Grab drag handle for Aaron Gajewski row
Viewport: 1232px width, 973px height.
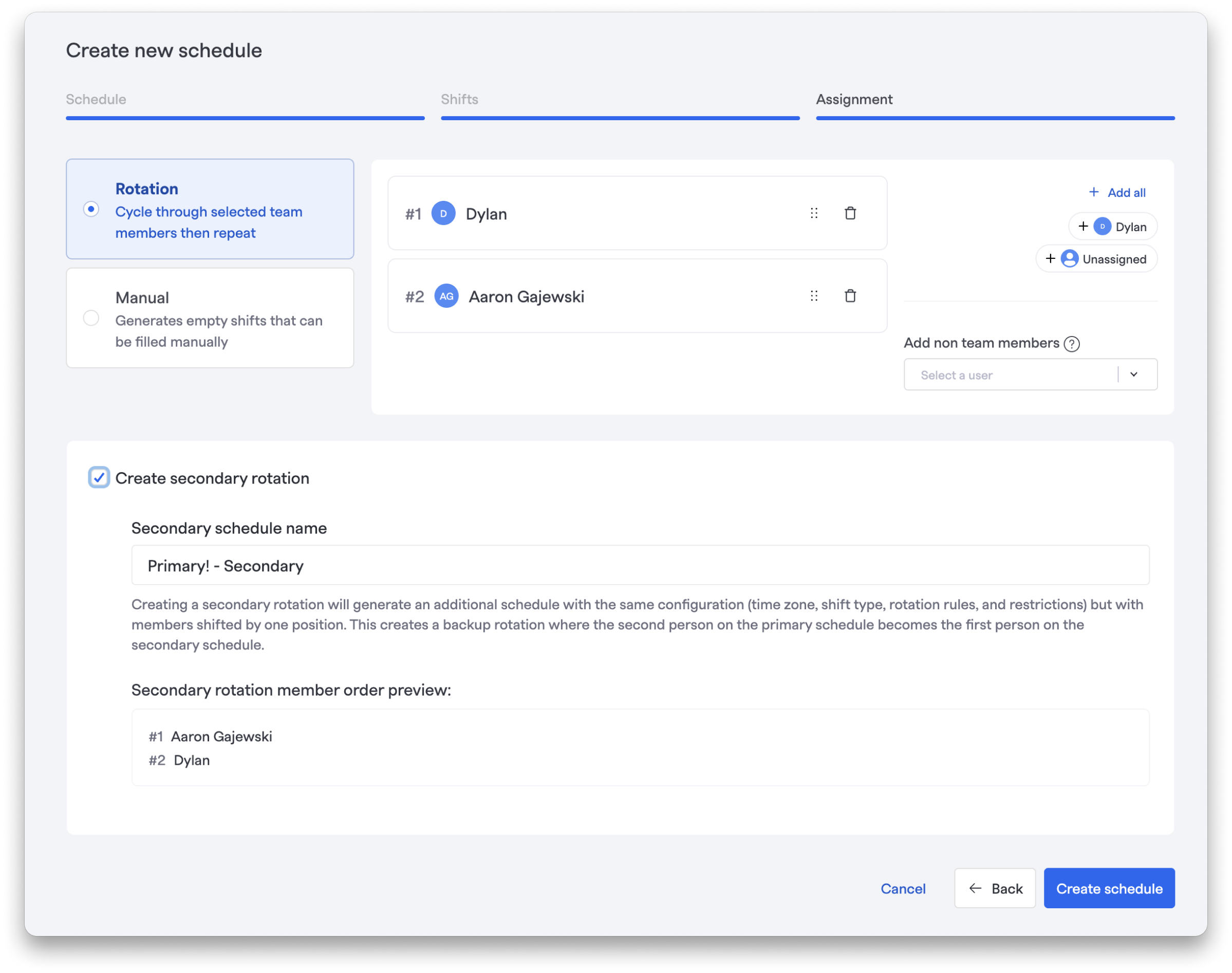point(814,296)
